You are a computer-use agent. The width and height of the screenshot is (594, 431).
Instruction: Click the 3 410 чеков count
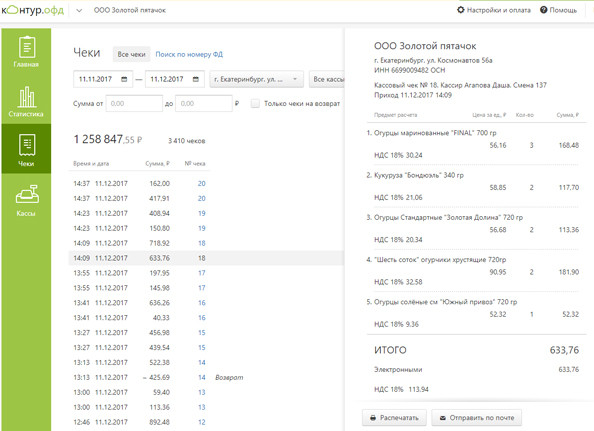coord(187,141)
